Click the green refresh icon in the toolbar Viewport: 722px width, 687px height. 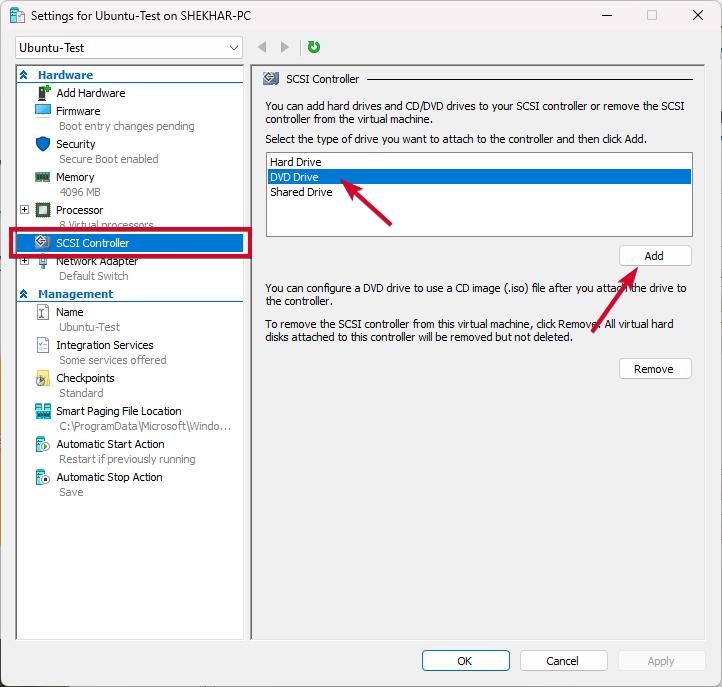[x=314, y=47]
